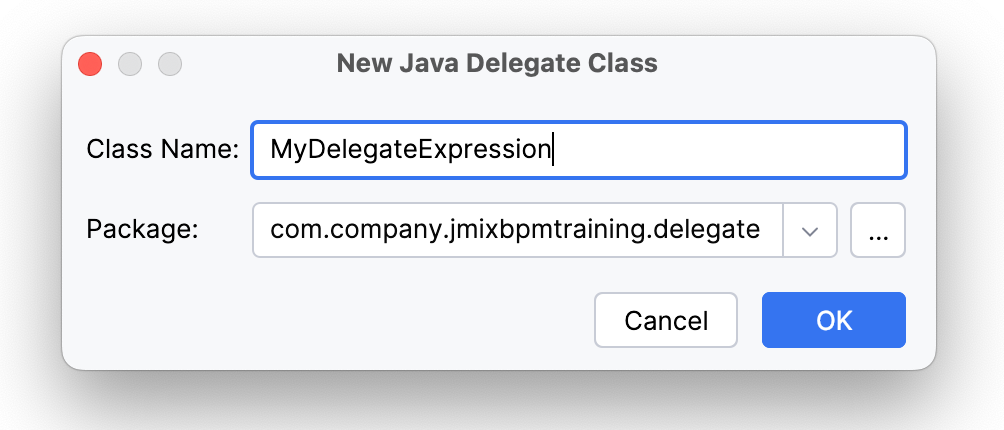Click the "New Java Delegate Class" title

pyautogui.click(x=497, y=64)
